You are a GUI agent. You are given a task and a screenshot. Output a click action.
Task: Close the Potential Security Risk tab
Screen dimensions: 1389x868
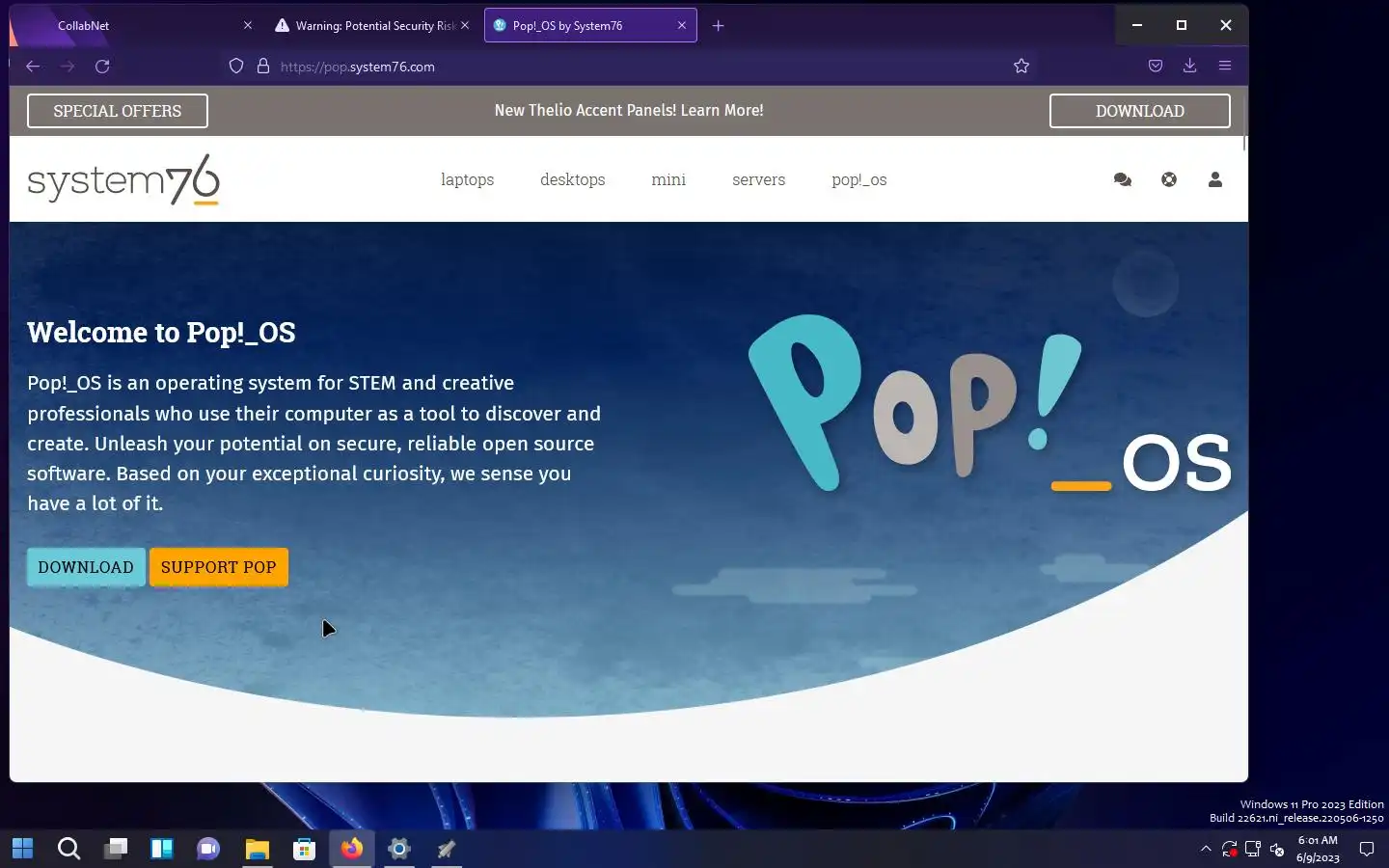click(x=465, y=26)
